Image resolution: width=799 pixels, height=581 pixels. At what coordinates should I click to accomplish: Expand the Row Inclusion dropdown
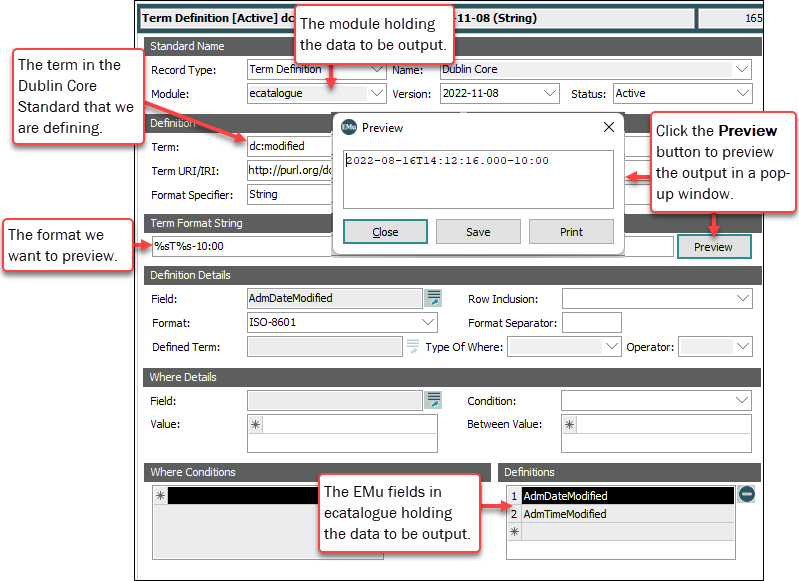click(x=742, y=298)
